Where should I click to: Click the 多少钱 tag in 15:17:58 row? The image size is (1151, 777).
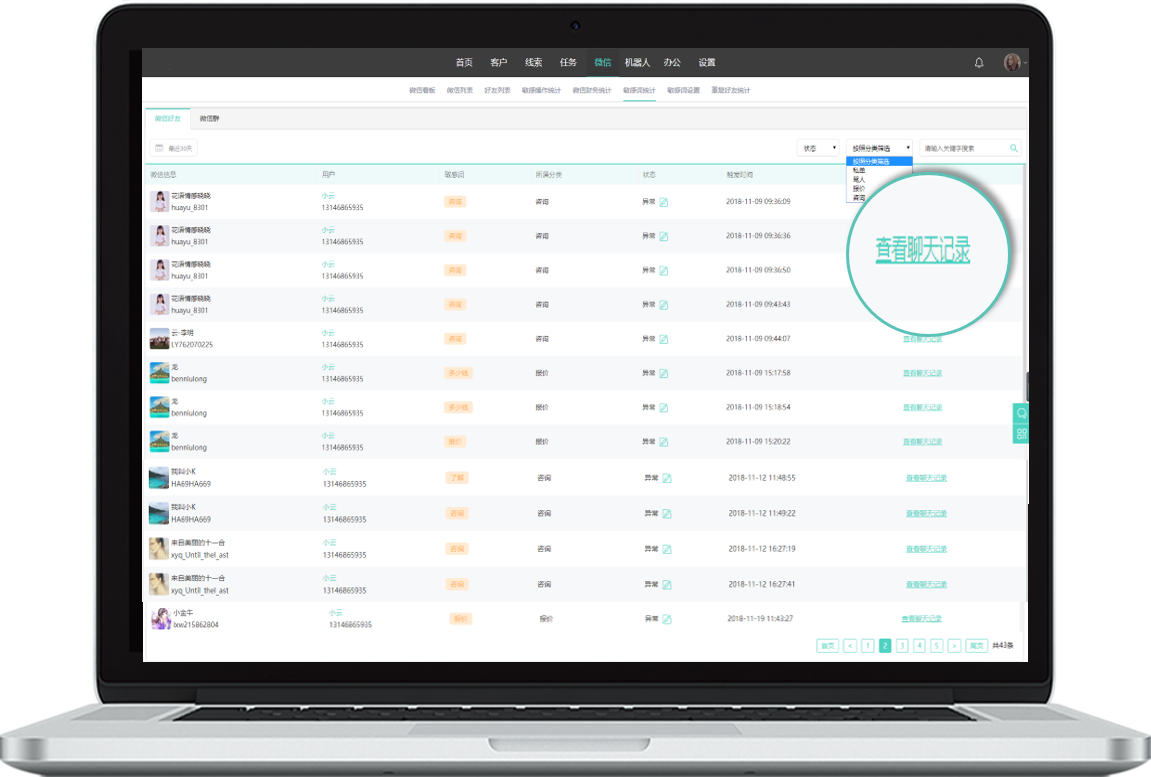click(x=458, y=373)
